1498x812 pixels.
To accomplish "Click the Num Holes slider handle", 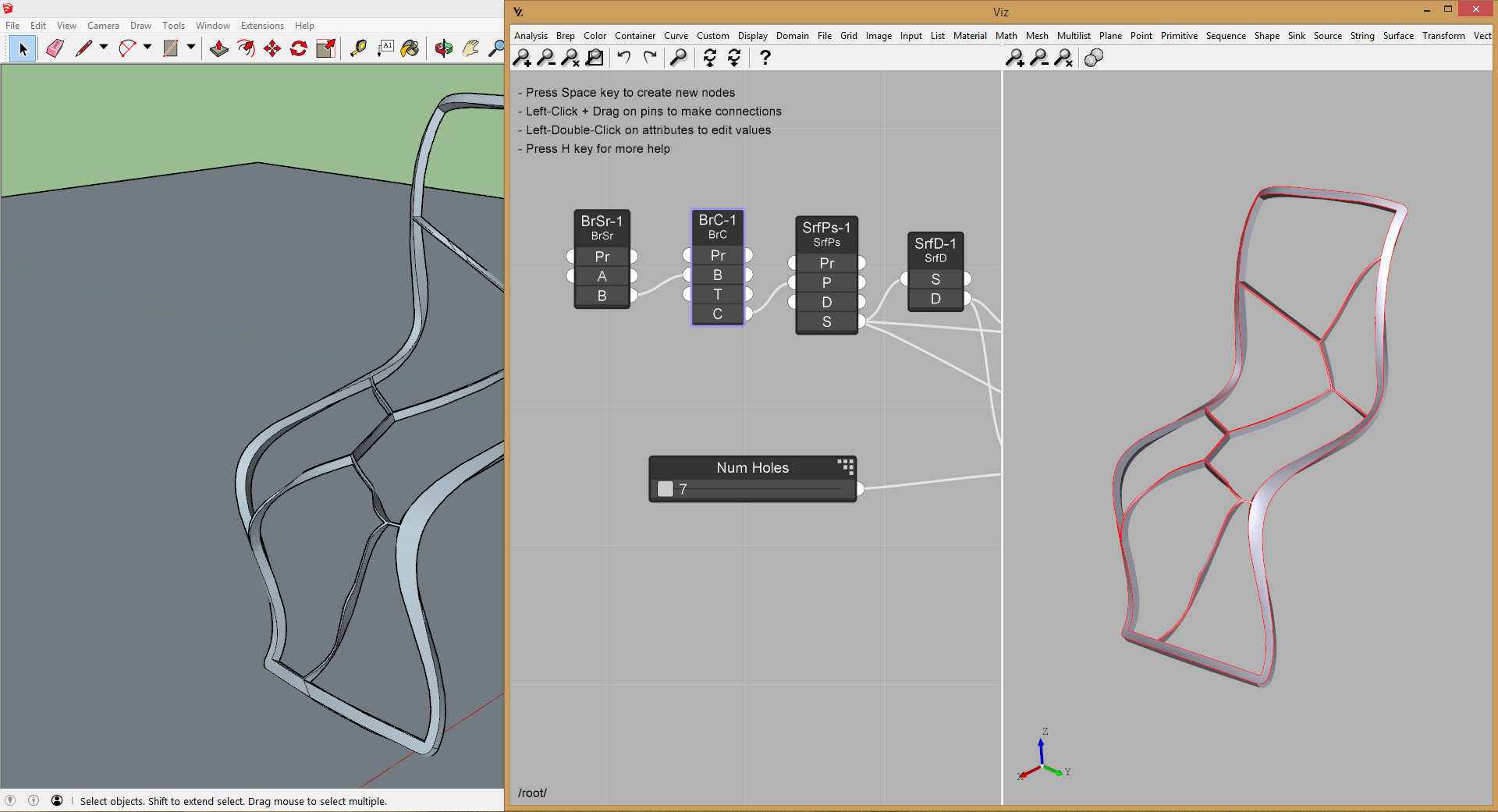I will point(666,489).
